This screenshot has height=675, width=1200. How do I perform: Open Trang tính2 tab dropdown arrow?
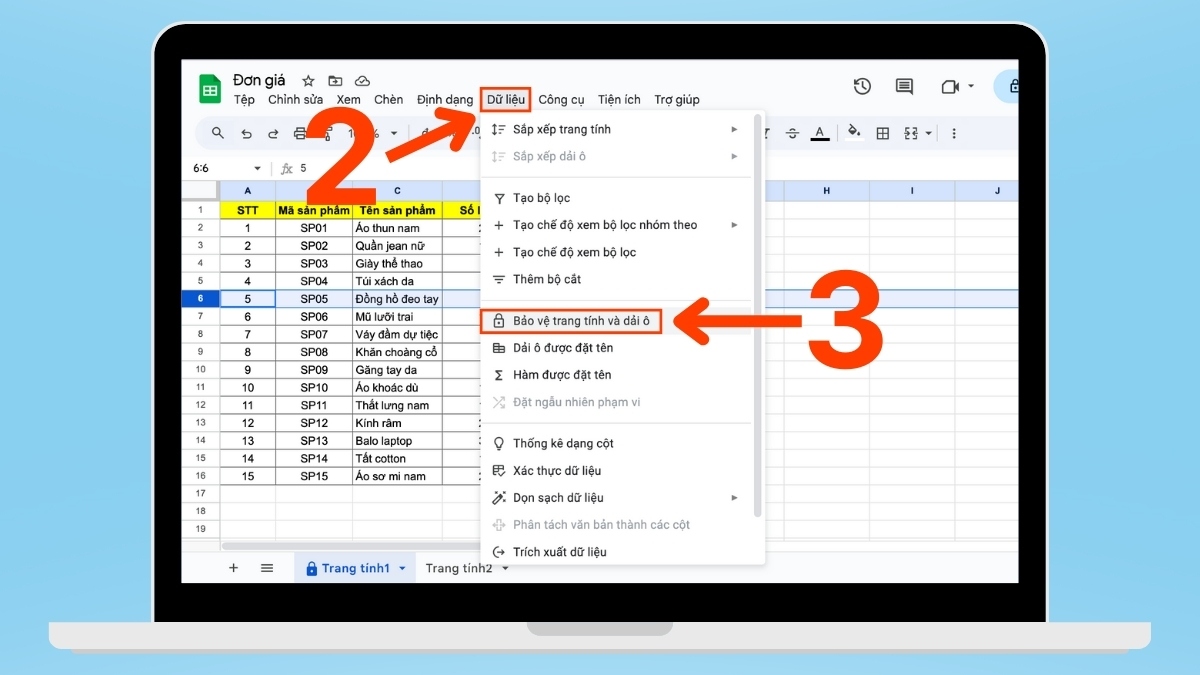(505, 568)
